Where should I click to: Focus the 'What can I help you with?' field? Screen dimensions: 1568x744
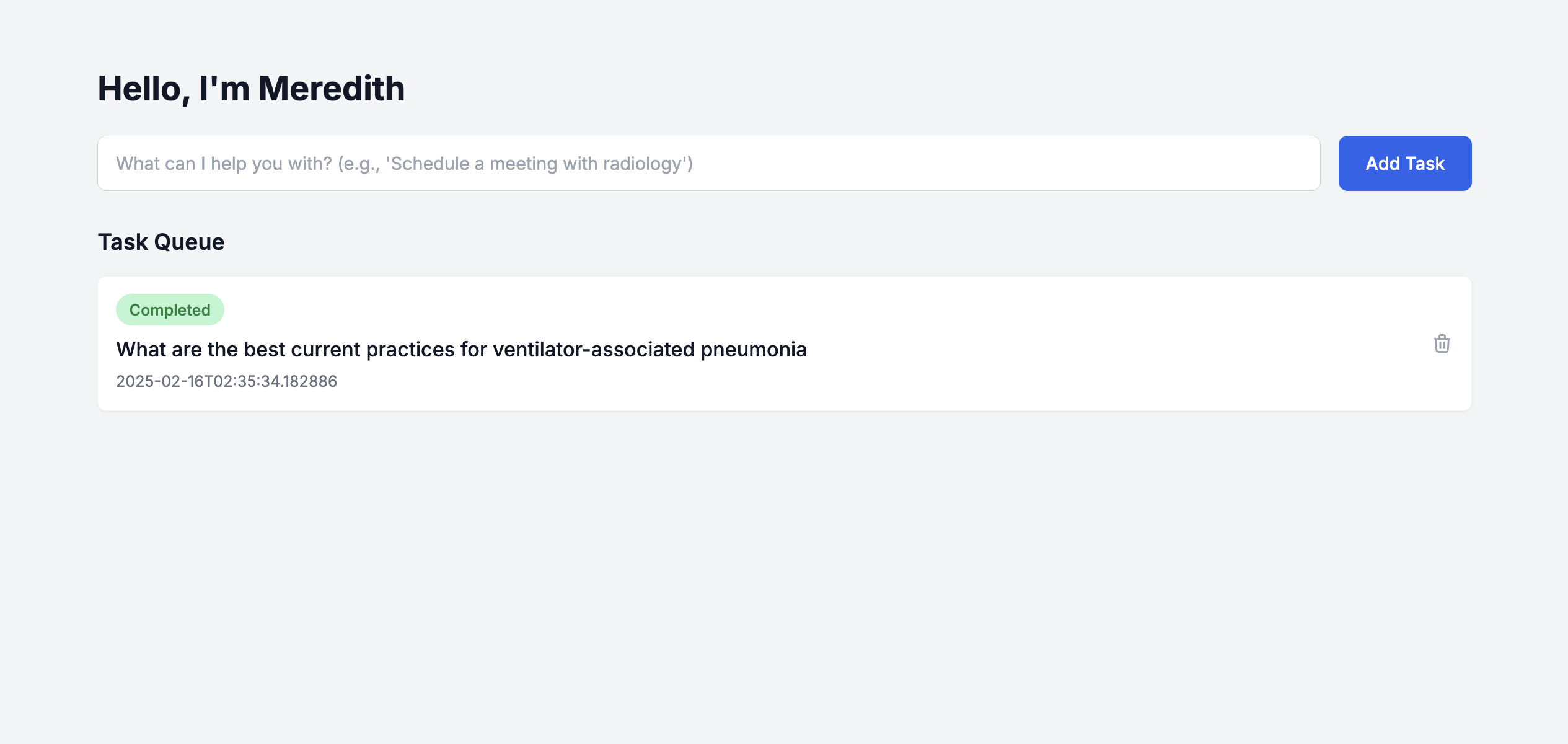click(x=708, y=164)
